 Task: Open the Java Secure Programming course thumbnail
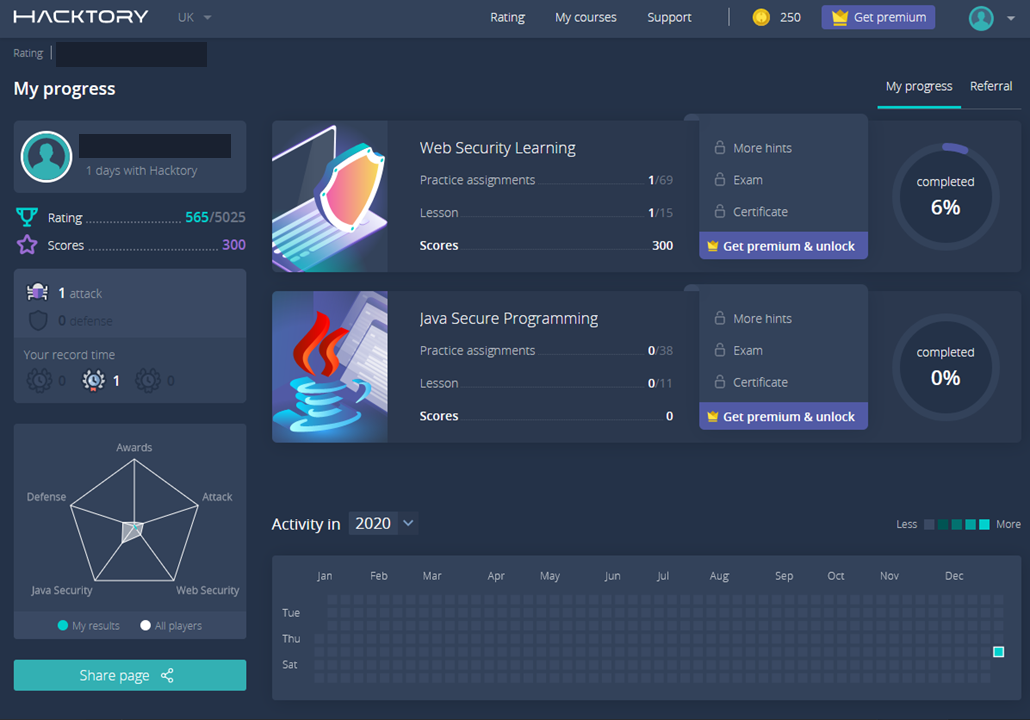click(x=330, y=367)
